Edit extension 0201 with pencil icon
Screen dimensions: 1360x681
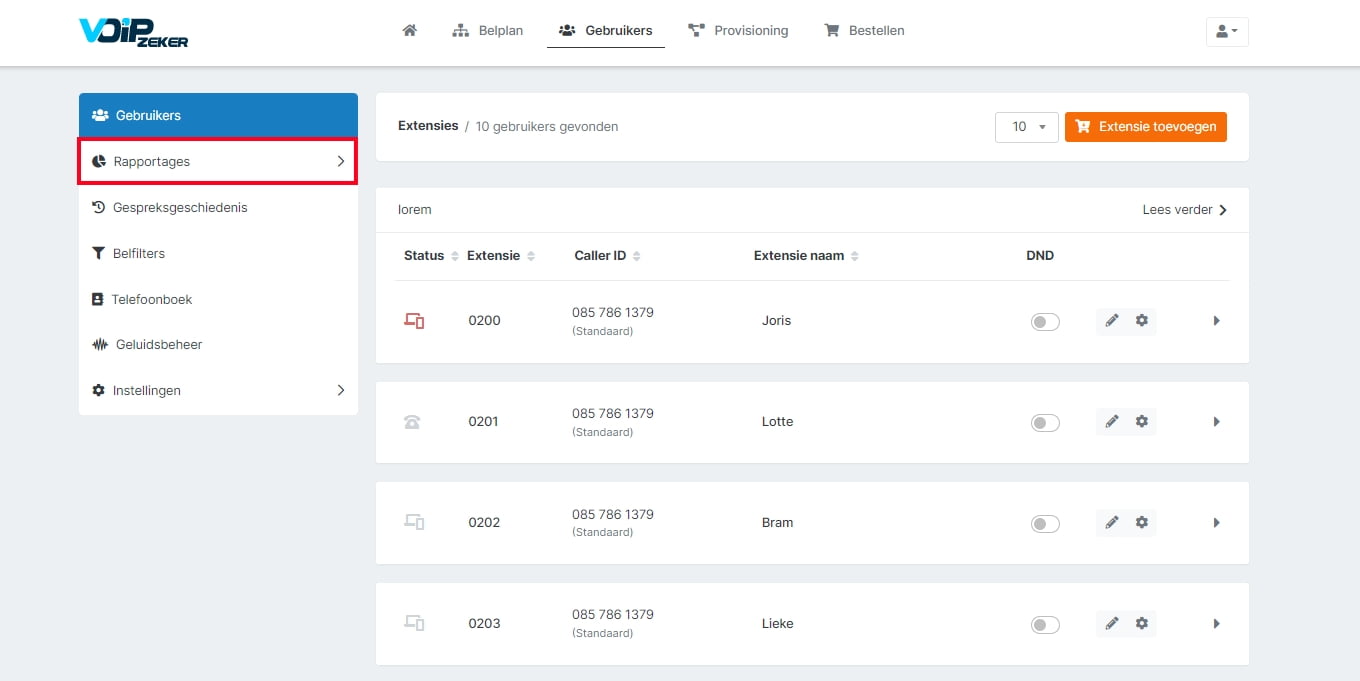tap(1112, 422)
